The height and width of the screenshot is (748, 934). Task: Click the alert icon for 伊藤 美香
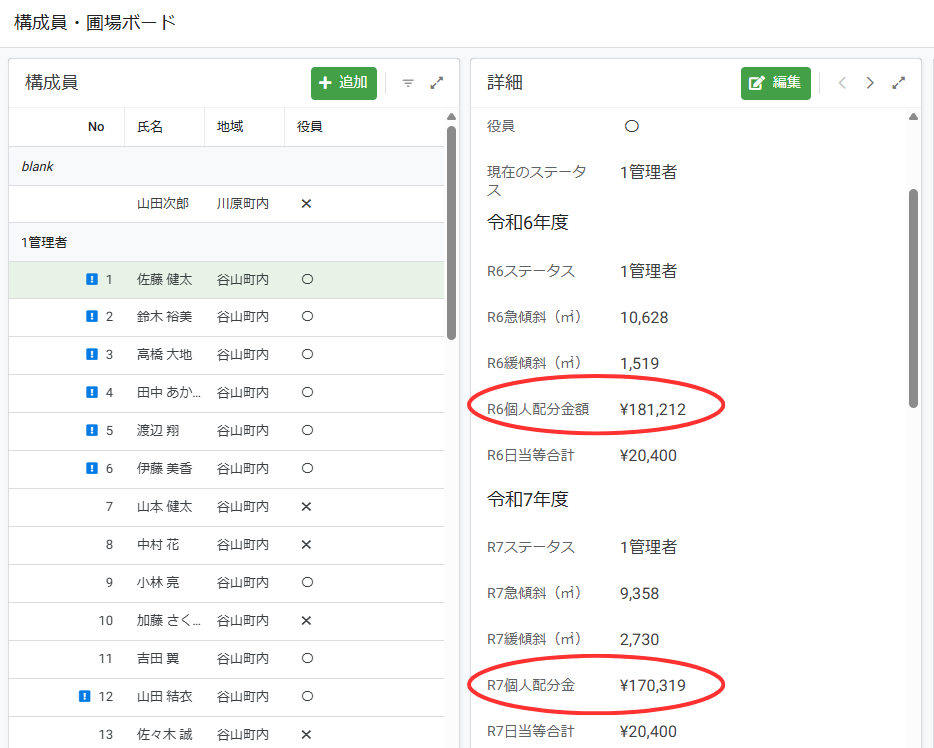pos(92,468)
